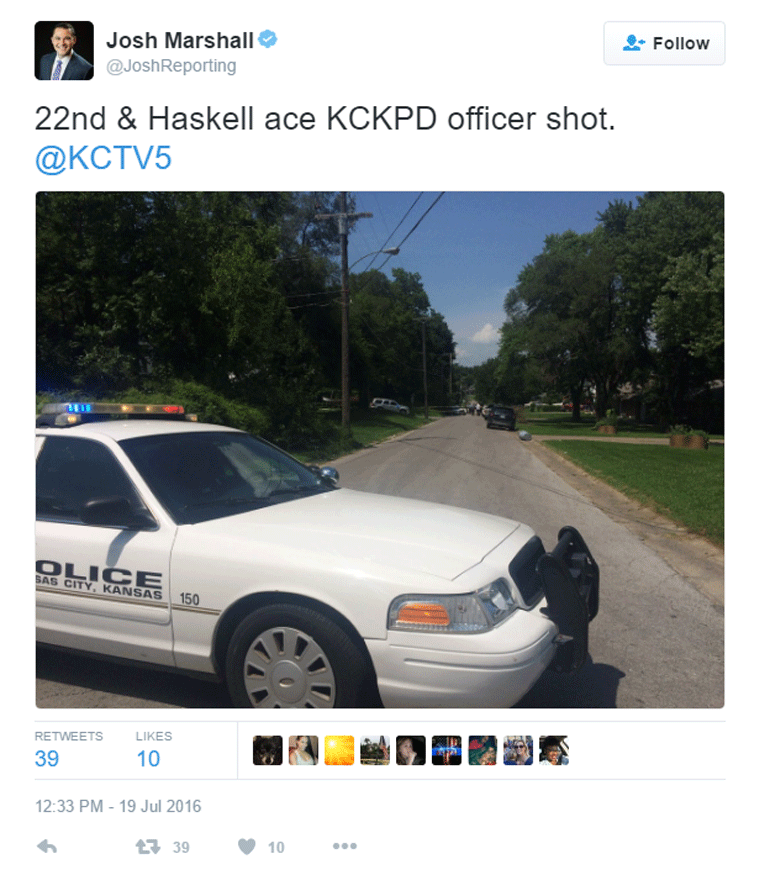Image resolution: width=770 pixels, height=896 pixels.
Task: Retweet using the retweet icon
Action: pyautogui.click(x=147, y=846)
